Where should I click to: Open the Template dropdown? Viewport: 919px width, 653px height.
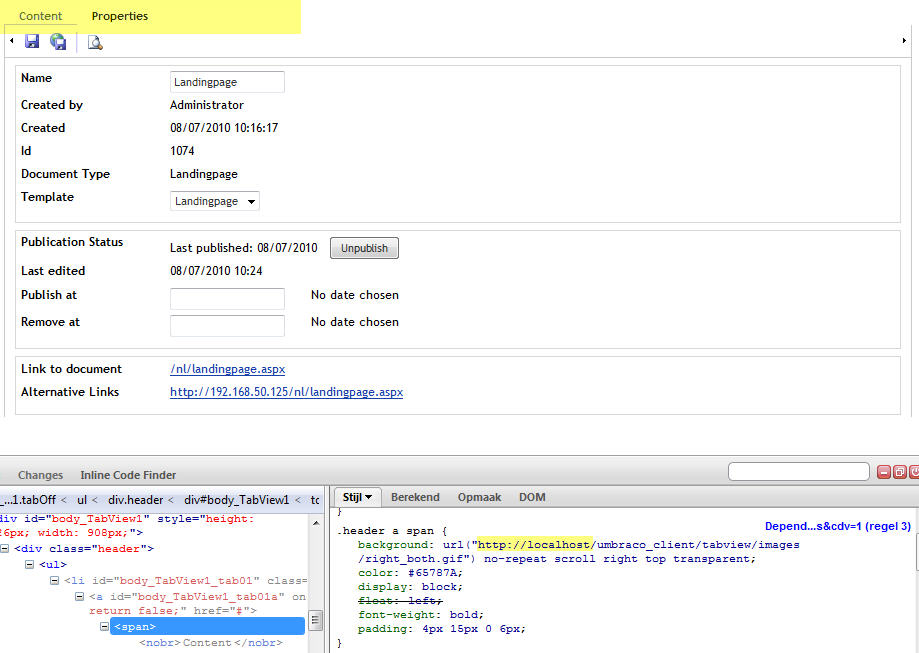coord(214,201)
